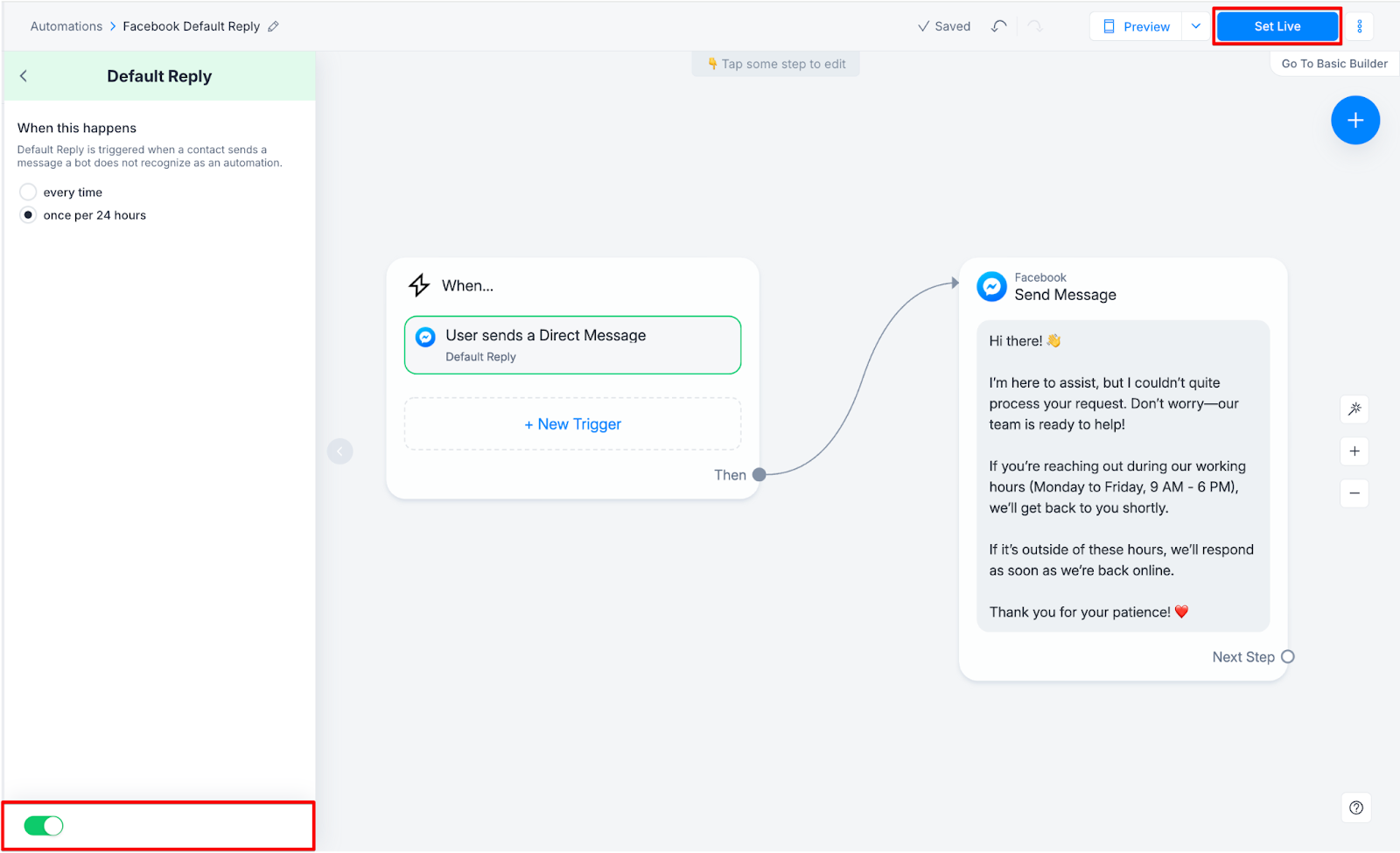Open the help question mark icon
Image resolution: width=1400 pixels, height=853 pixels.
pyautogui.click(x=1355, y=808)
